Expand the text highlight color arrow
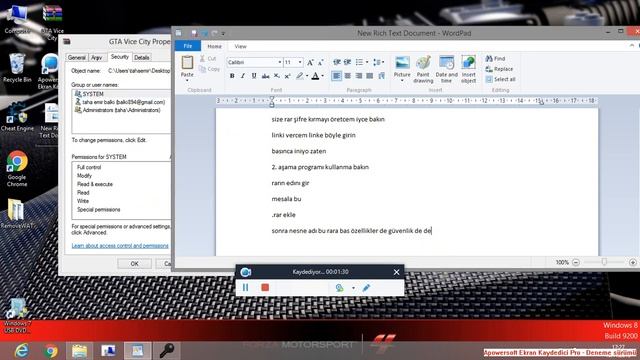 [307, 76]
